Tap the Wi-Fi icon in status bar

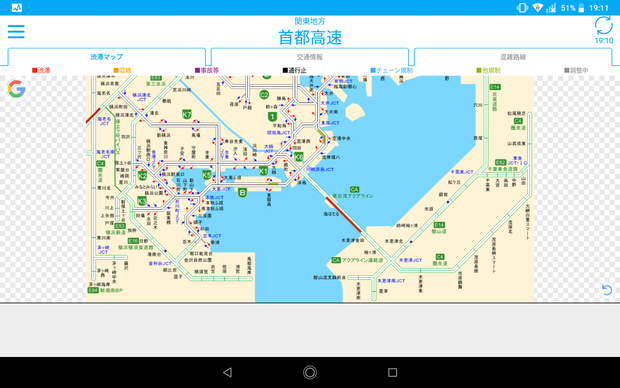537,8
